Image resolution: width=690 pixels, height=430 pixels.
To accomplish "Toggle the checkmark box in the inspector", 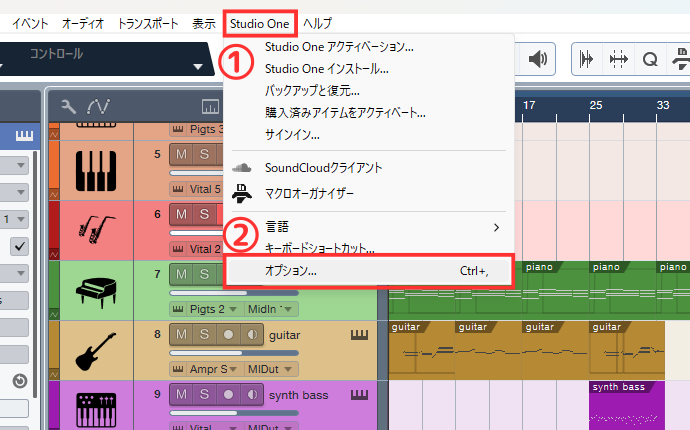I will pos(19,246).
